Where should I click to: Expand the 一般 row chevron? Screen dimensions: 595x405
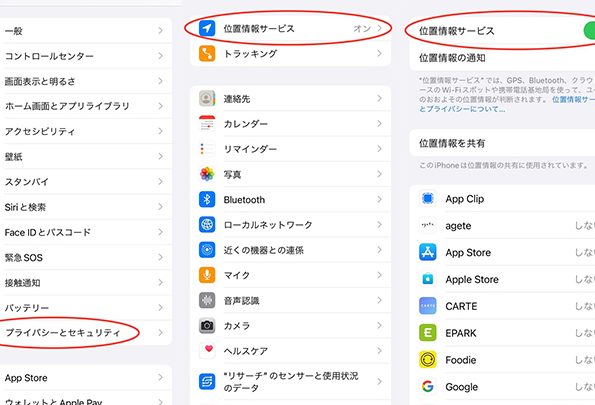pos(161,30)
